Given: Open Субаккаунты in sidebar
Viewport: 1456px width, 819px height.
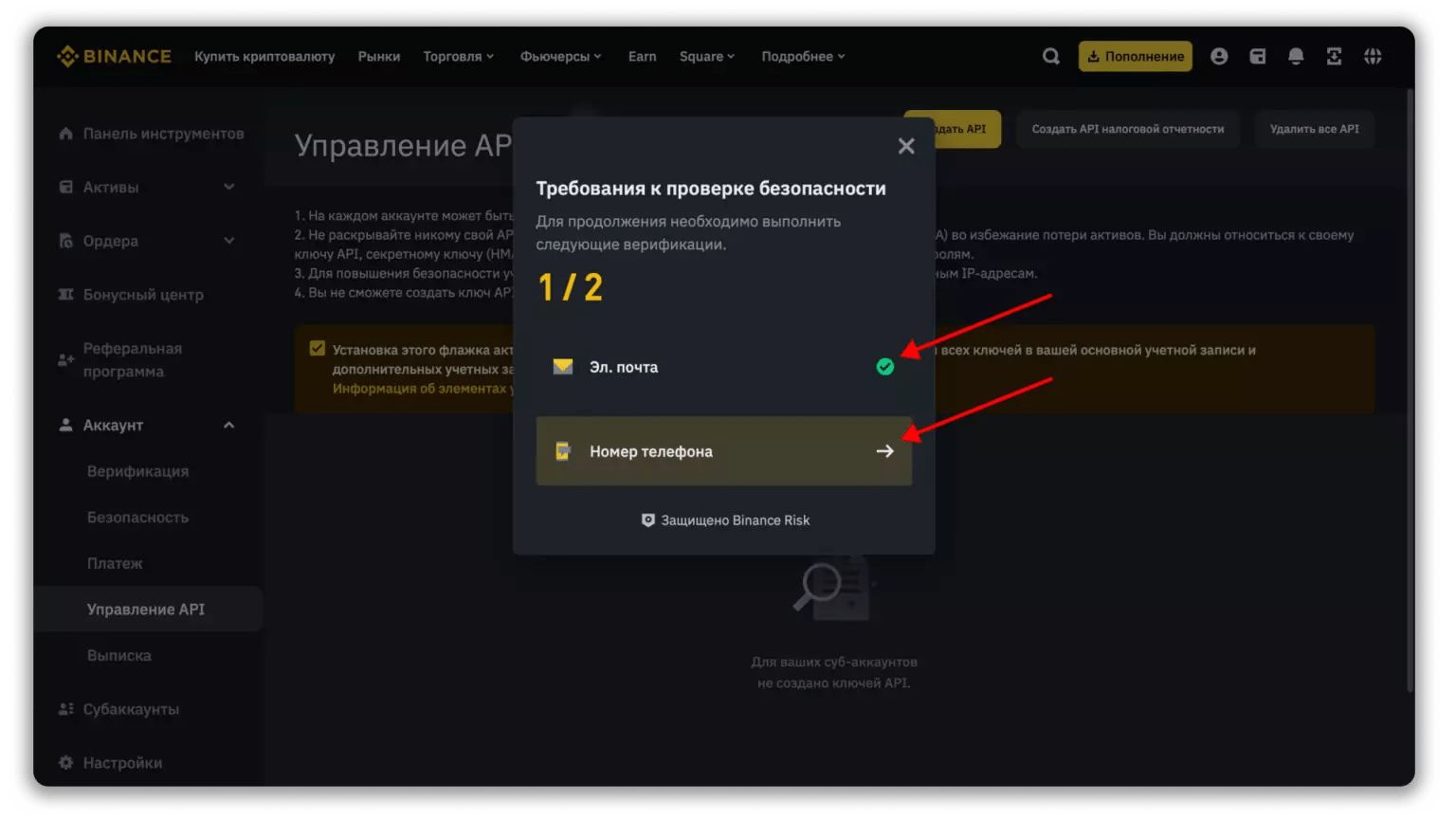Looking at the screenshot, I should tap(131, 709).
